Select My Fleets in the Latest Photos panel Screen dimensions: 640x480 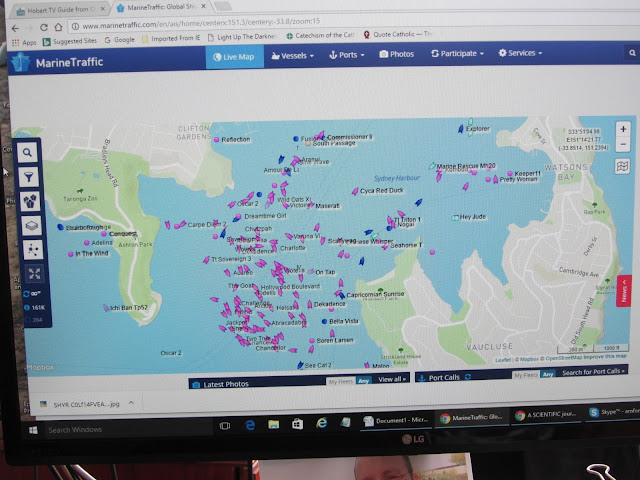point(341,381)
